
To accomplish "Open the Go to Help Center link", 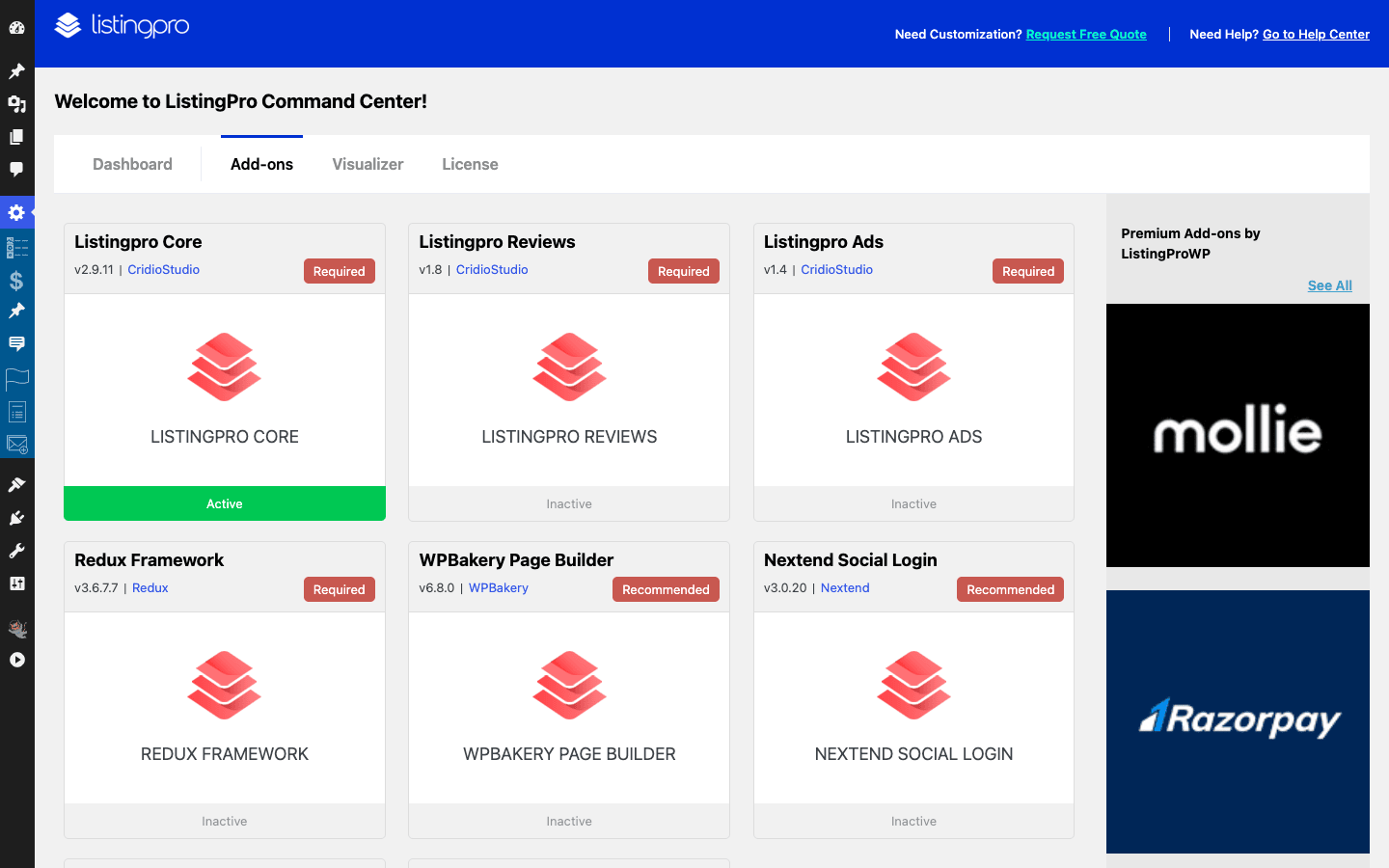I will coord(1316,34).
